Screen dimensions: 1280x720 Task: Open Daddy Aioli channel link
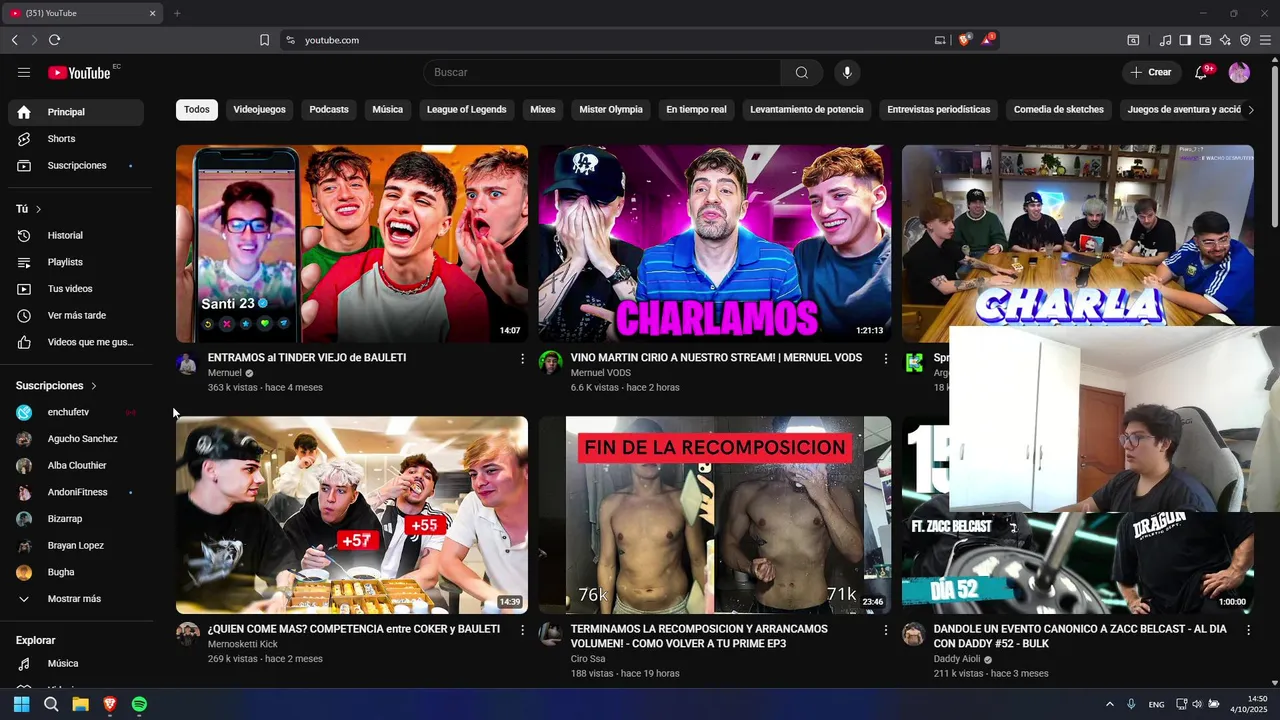(957, 660)
